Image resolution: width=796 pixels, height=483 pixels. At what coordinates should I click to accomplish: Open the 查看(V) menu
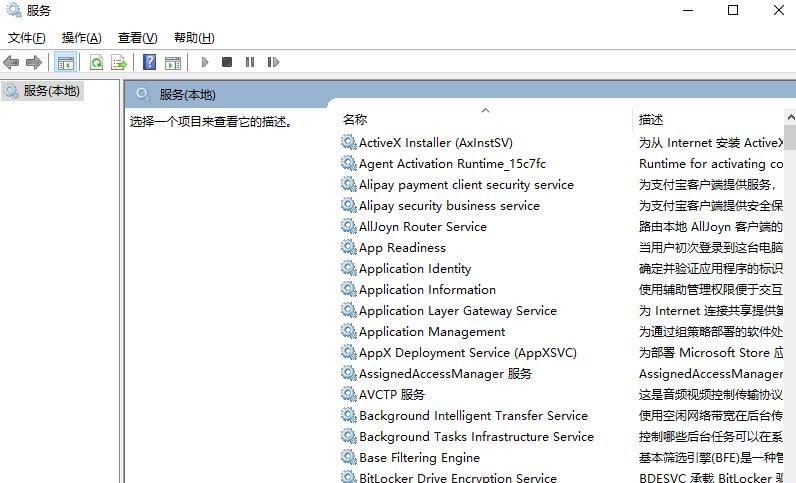pyautogui.click(x=138, y=38)
